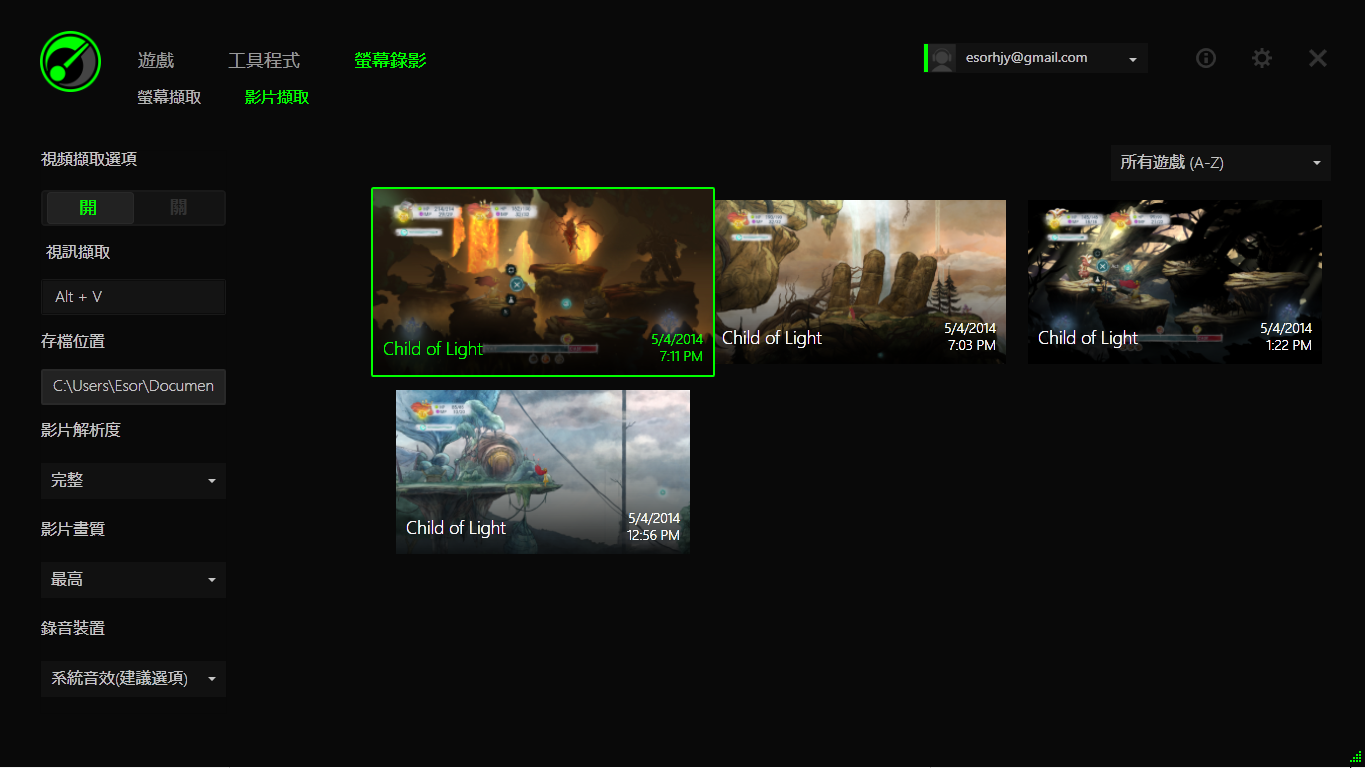The image size is (1365, 768).
Task: Open the 螢幕擷取 sub-tab
Action: click(170, 97)
